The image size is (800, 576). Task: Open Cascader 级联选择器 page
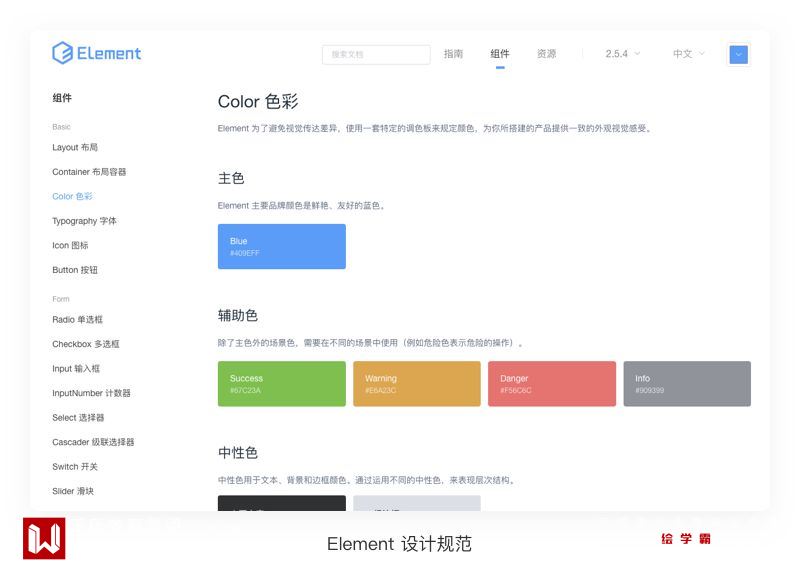[93, 442]
